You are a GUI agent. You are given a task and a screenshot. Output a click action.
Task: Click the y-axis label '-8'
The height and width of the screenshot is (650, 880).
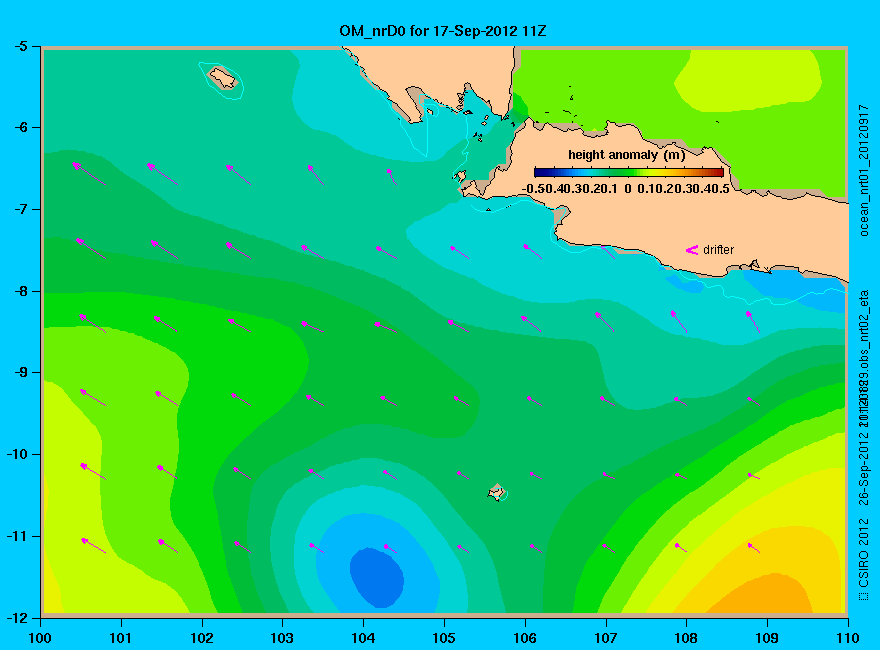(x=20, y=291)
